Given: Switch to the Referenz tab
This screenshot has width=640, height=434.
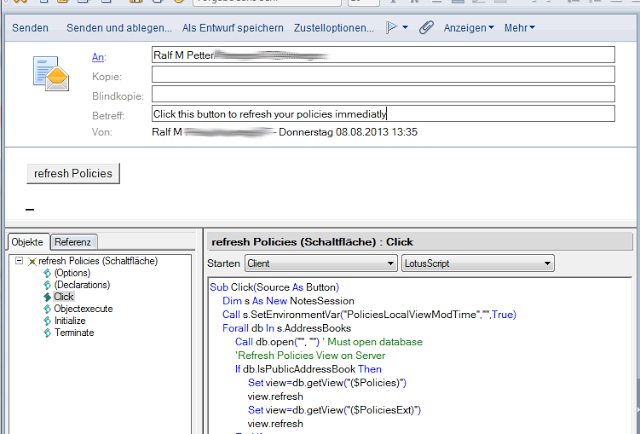Looking at the screenshot, I should (73, 242).
